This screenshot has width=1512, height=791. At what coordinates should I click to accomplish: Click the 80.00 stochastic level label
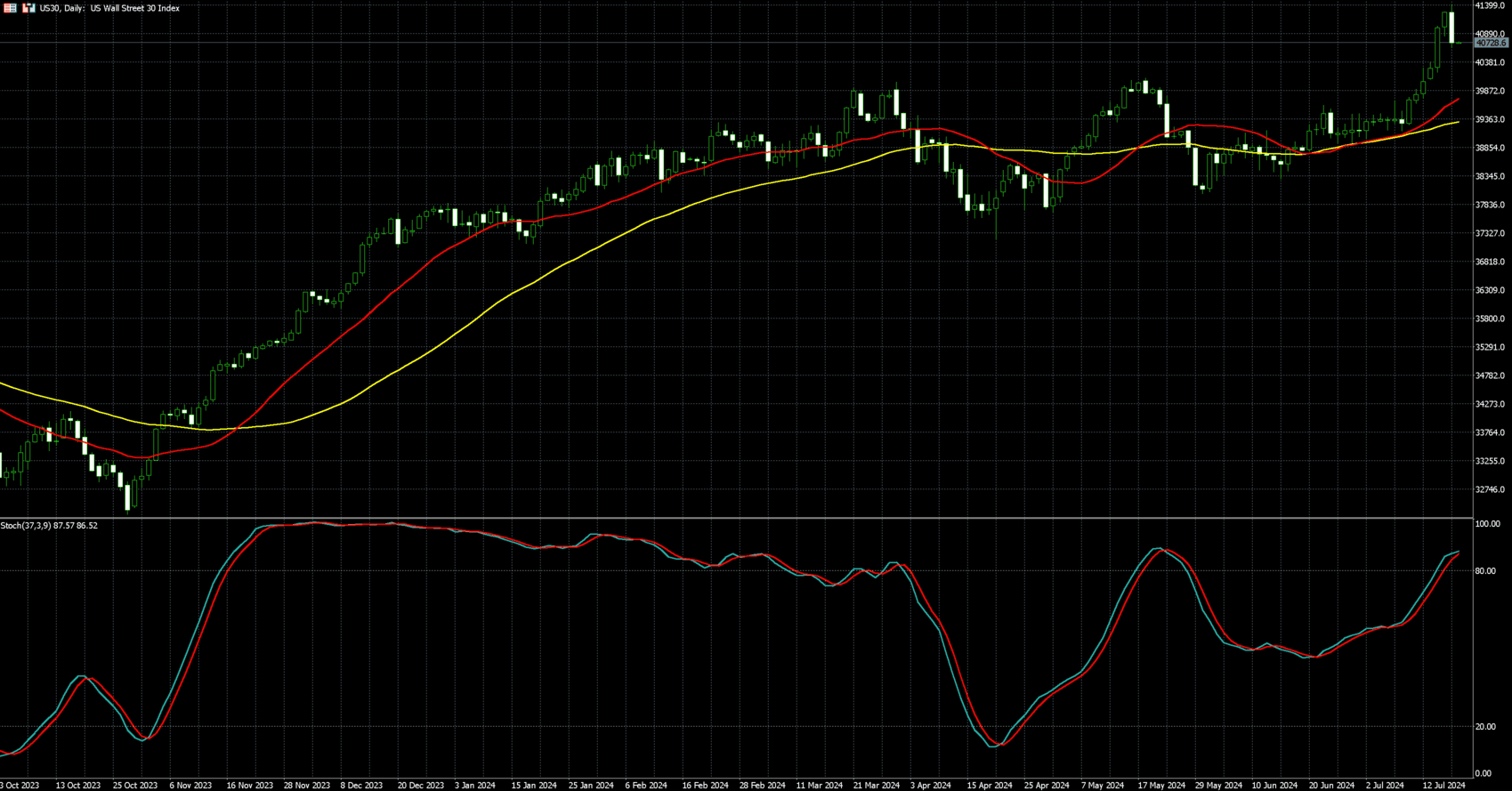coord(1485,571)
